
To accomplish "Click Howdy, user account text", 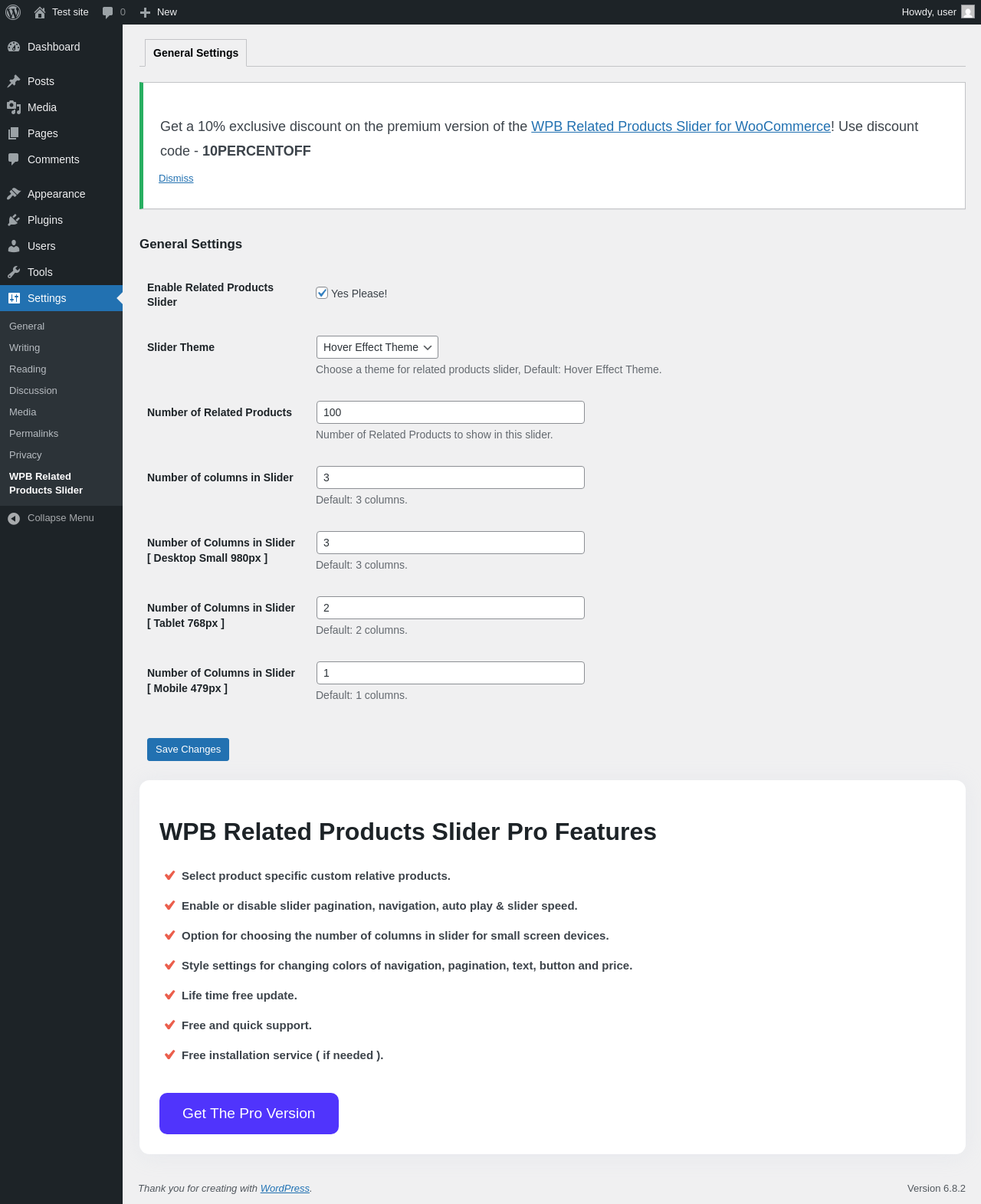I will point(929,12).
